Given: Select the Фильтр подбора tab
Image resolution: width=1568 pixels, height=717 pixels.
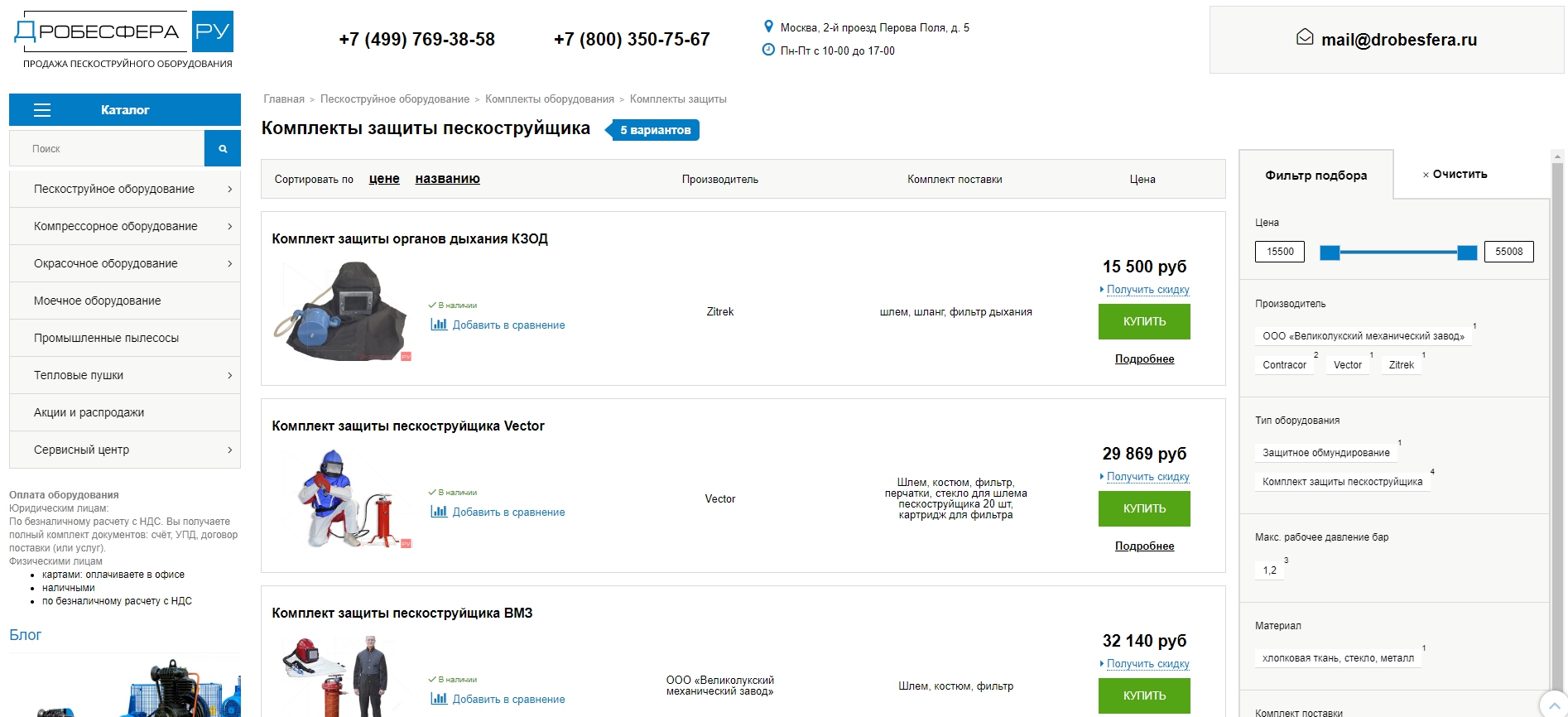Looking at the screenshot, I should click(x=1316, y=175).
